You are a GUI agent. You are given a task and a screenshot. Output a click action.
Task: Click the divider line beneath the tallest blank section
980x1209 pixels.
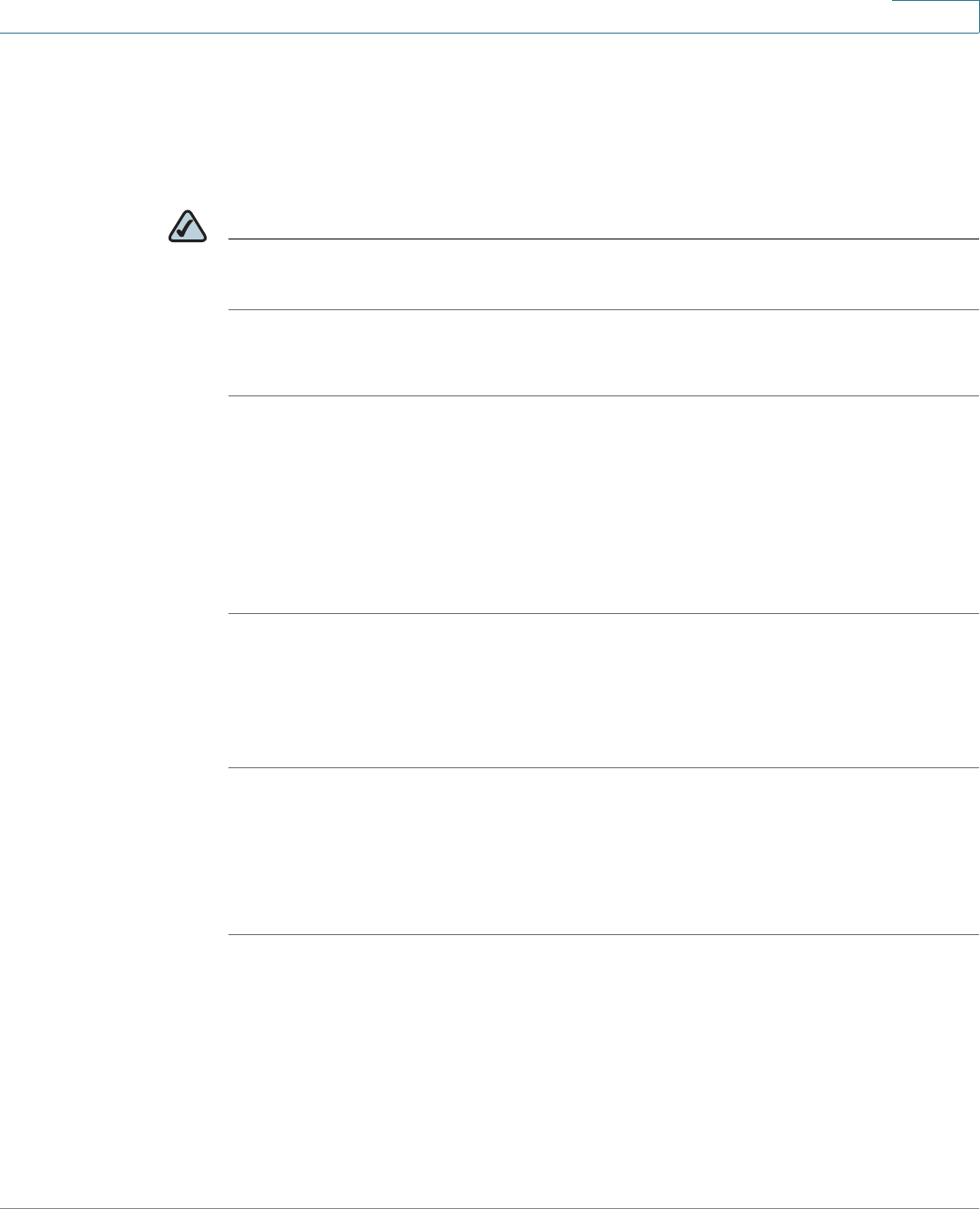pos(602,614)
